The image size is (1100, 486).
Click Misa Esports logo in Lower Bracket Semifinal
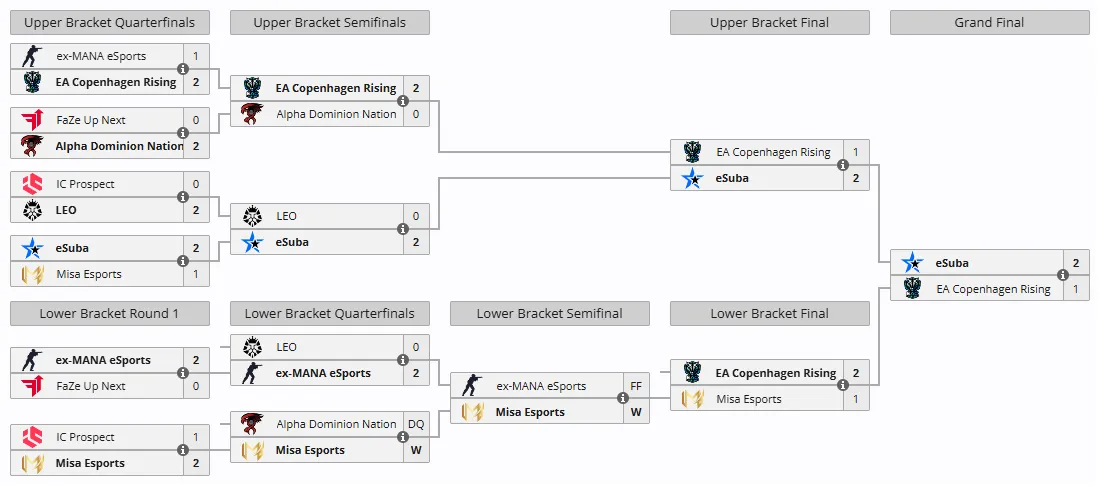click(472, 412)
